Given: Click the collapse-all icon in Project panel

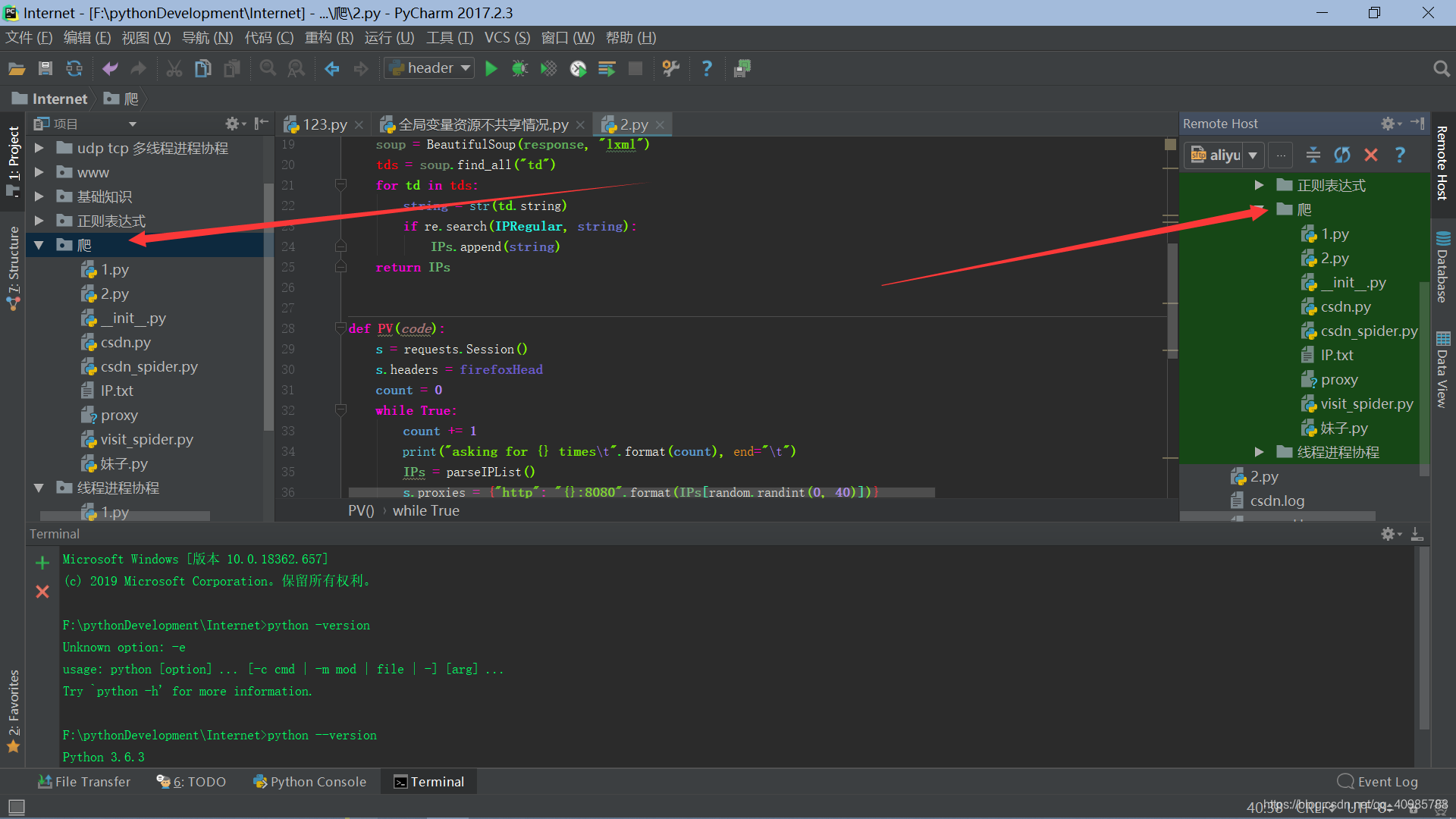Looking at the screenshot, I should (262, 124).
